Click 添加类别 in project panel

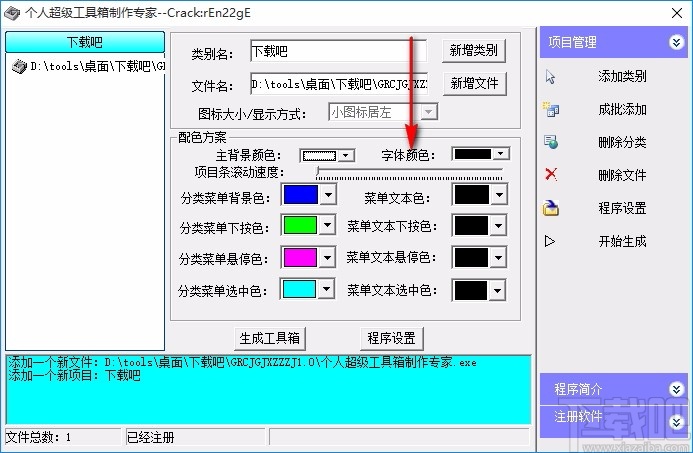click(x=622, y=76)
